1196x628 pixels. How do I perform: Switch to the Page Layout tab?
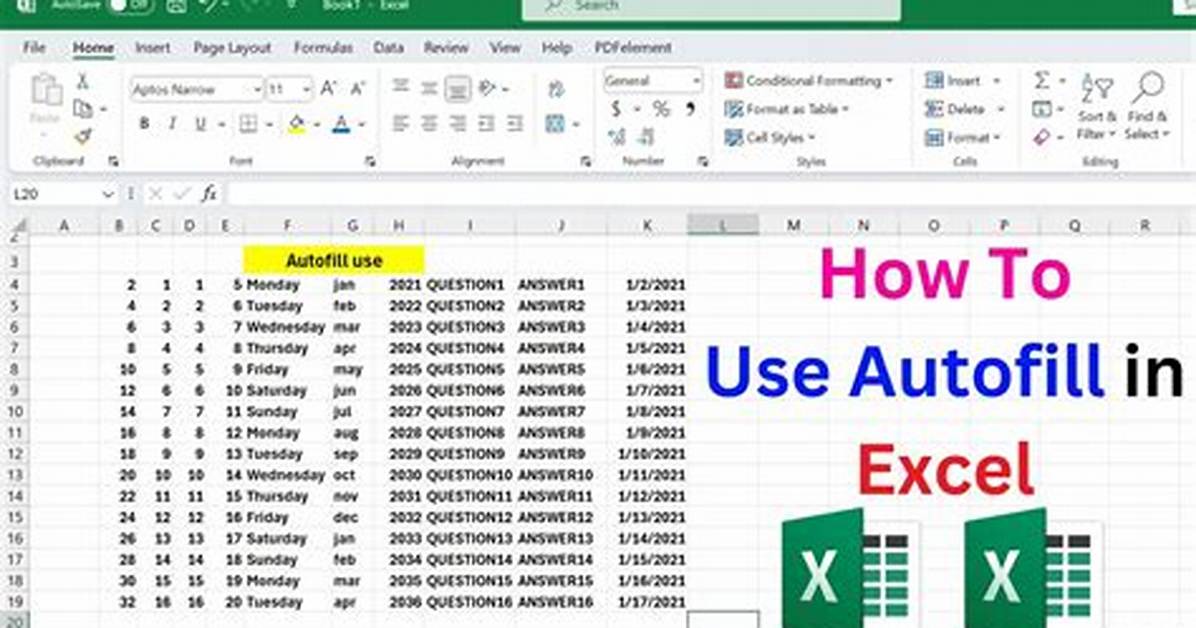click(232, 47)
